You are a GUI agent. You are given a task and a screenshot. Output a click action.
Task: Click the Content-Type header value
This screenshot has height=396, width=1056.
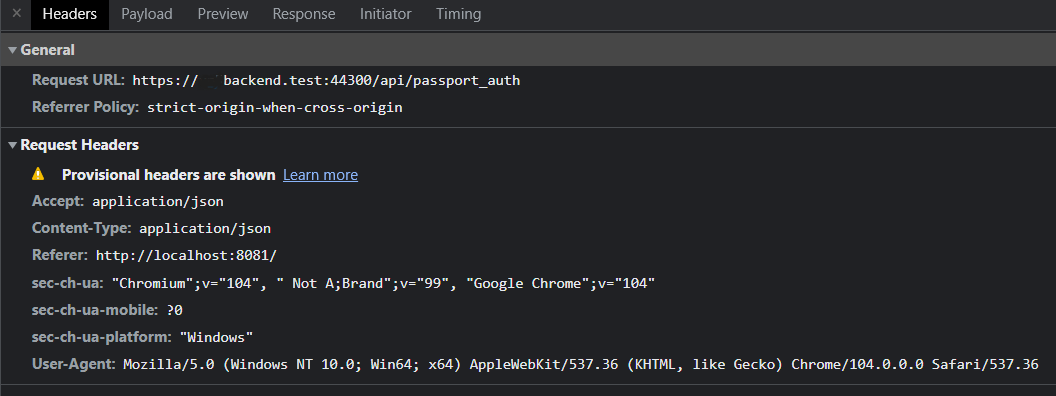pyautogui.click(x=205, y=228)
